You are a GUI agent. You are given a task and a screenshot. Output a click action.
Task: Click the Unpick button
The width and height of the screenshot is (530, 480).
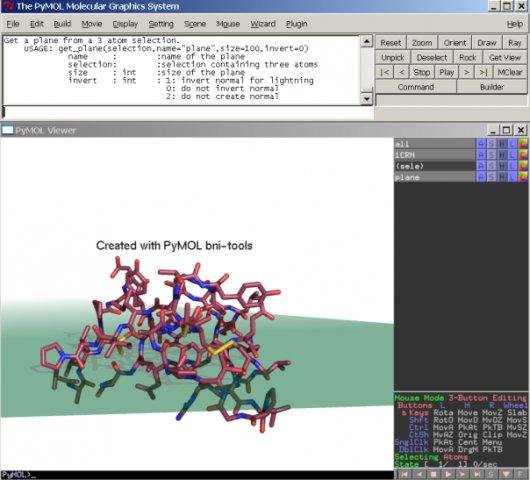[393, 57]
